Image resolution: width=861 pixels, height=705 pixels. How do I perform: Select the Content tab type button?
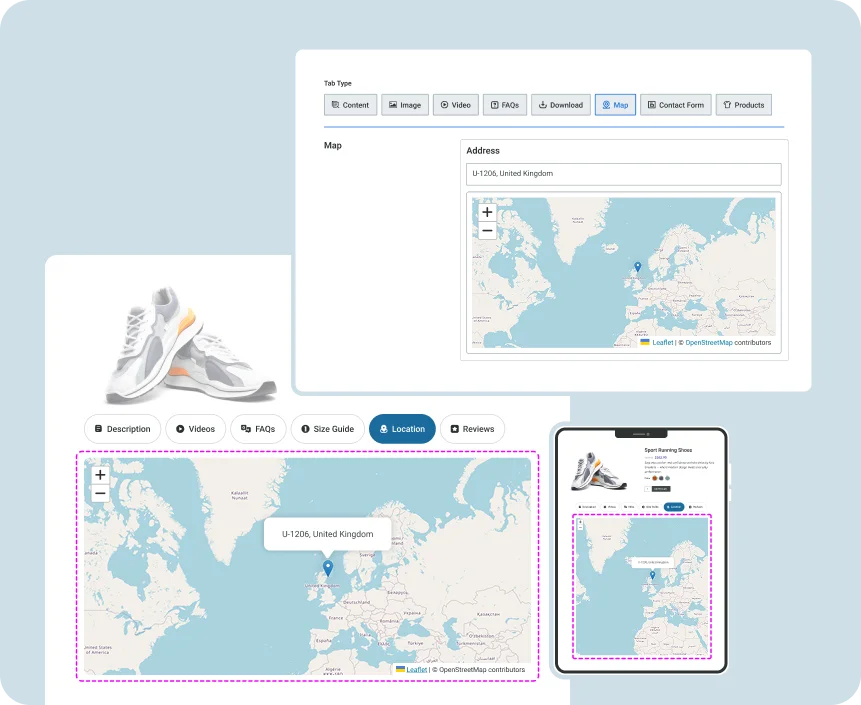[x=350, y=105]
